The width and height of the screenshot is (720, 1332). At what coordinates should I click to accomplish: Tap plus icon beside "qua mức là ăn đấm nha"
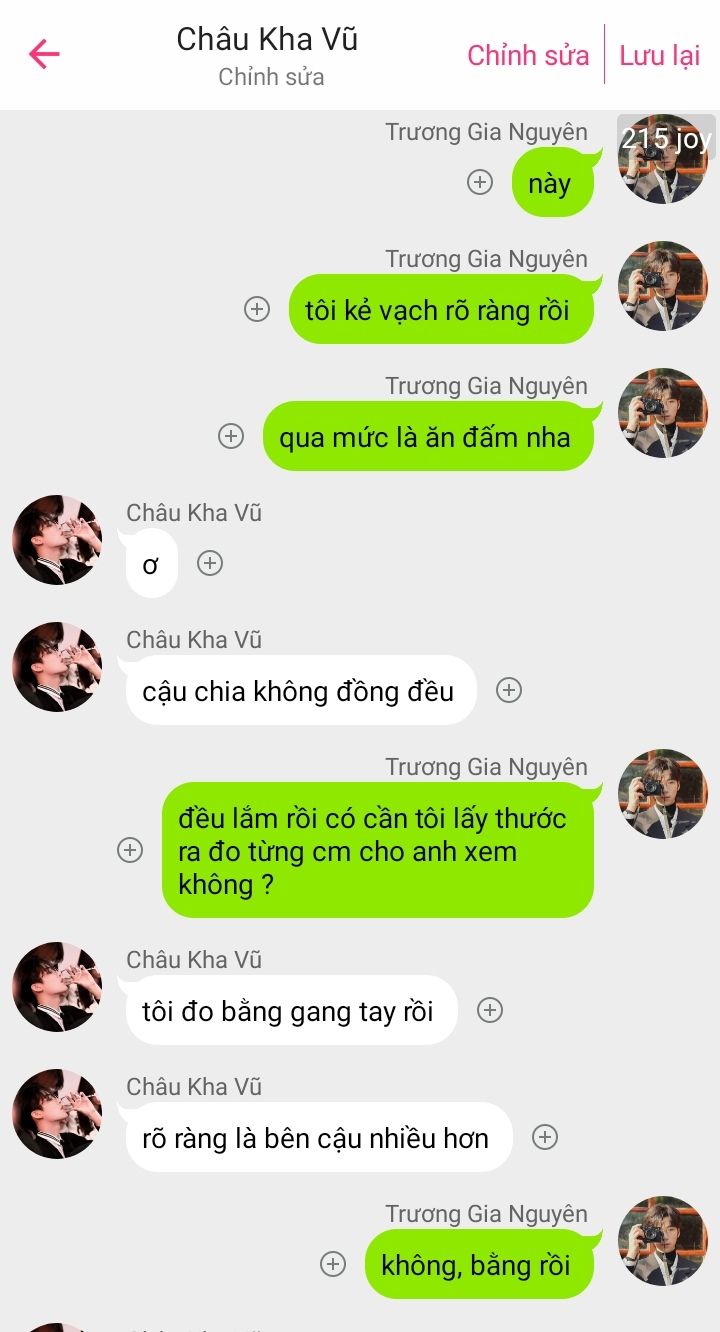tap(231, 436)
